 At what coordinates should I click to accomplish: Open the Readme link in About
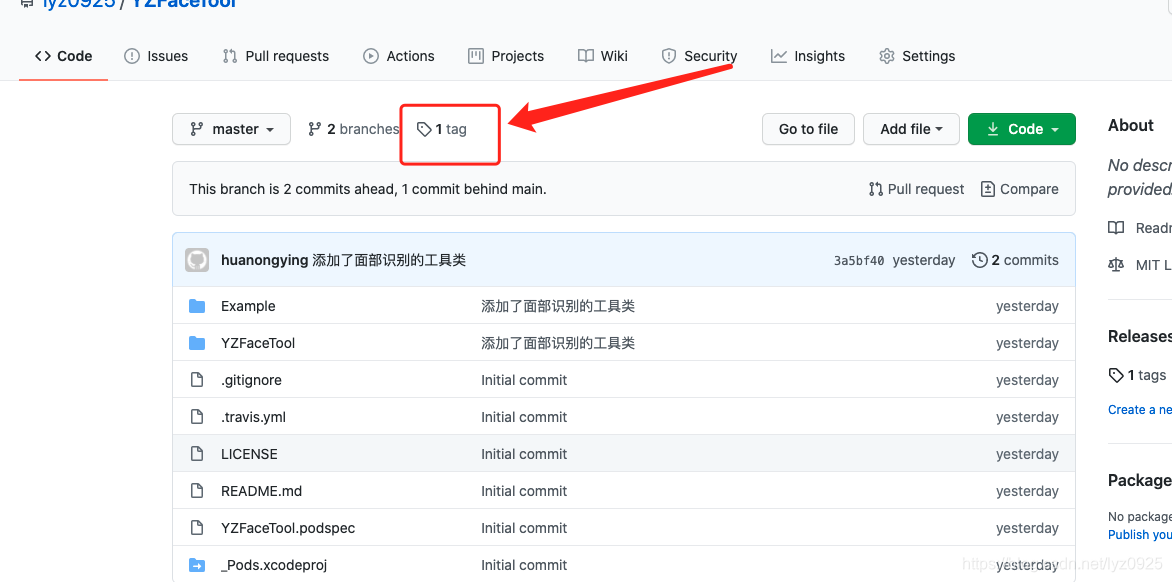point(1140,228)
